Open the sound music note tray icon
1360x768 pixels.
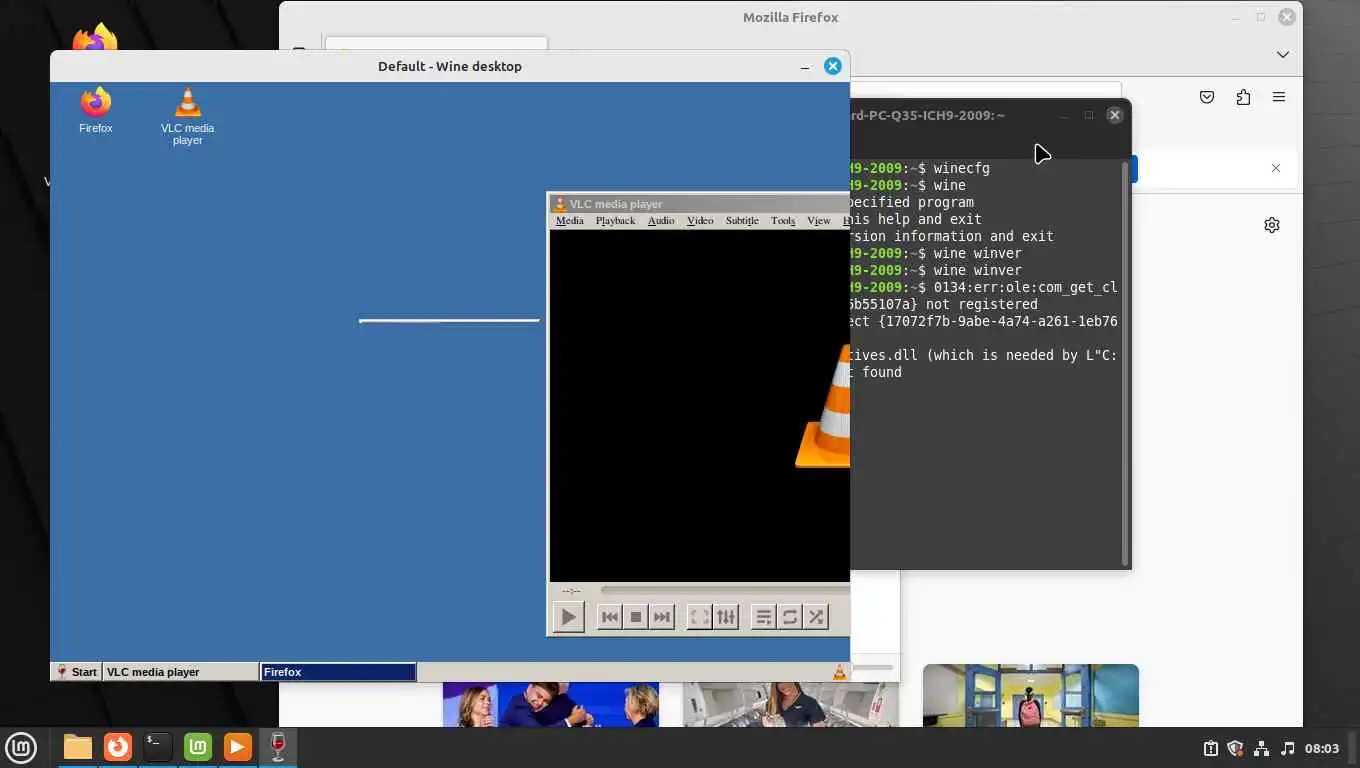tap(1287, 748)
